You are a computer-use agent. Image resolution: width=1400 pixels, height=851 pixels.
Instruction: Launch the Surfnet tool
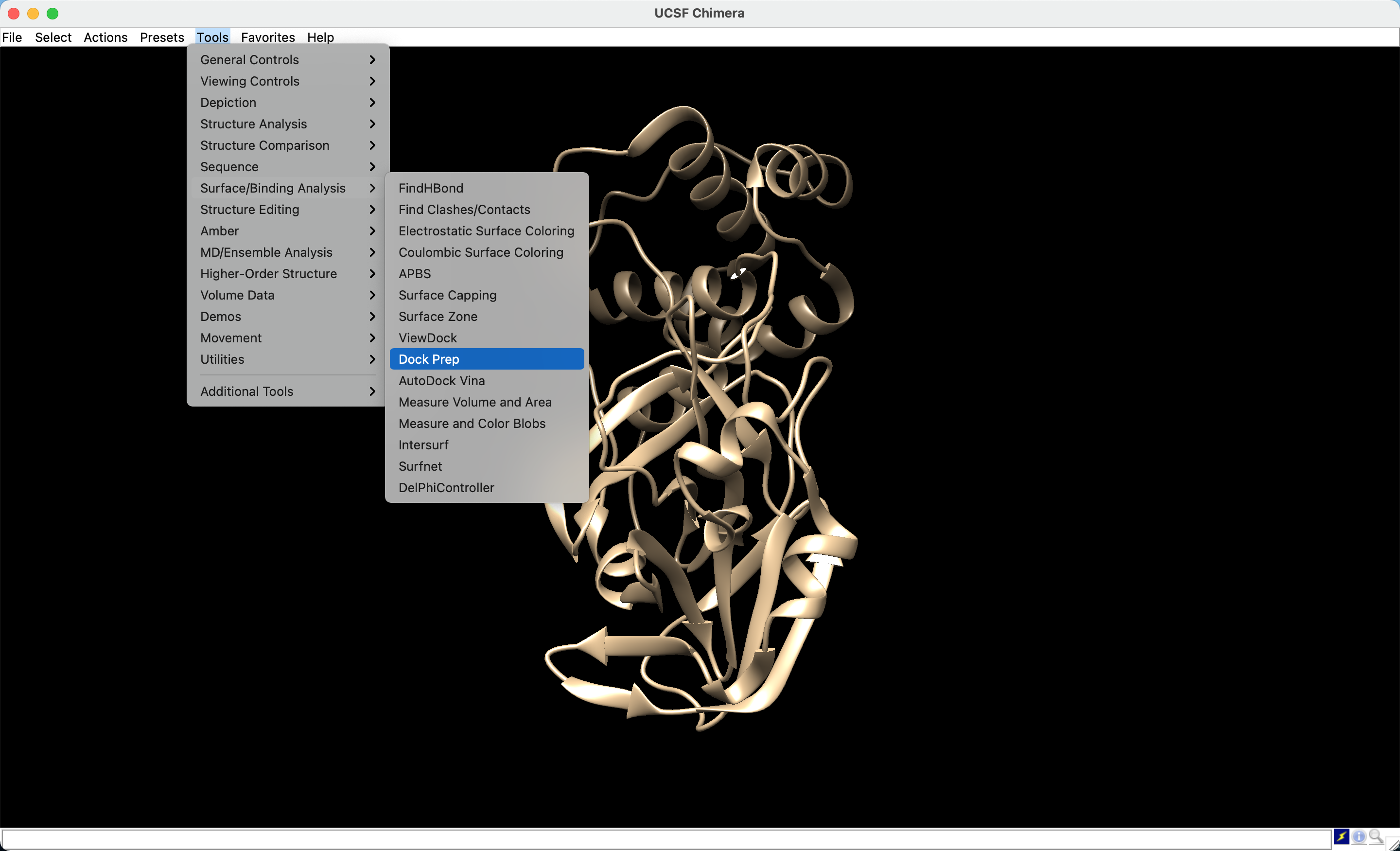click(x=487, y=467)
